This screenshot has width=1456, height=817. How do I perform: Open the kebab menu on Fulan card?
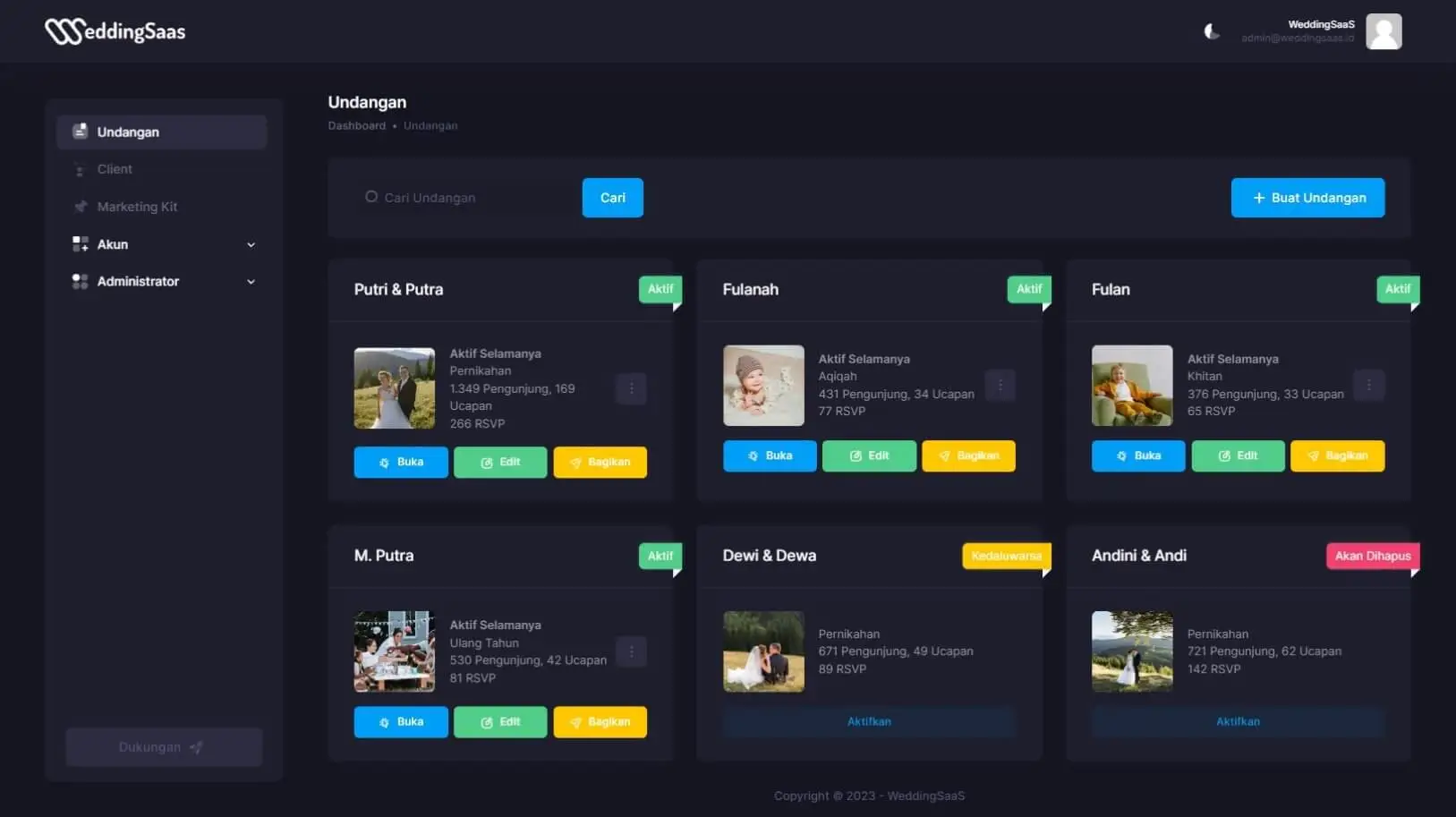[1369, 385]
